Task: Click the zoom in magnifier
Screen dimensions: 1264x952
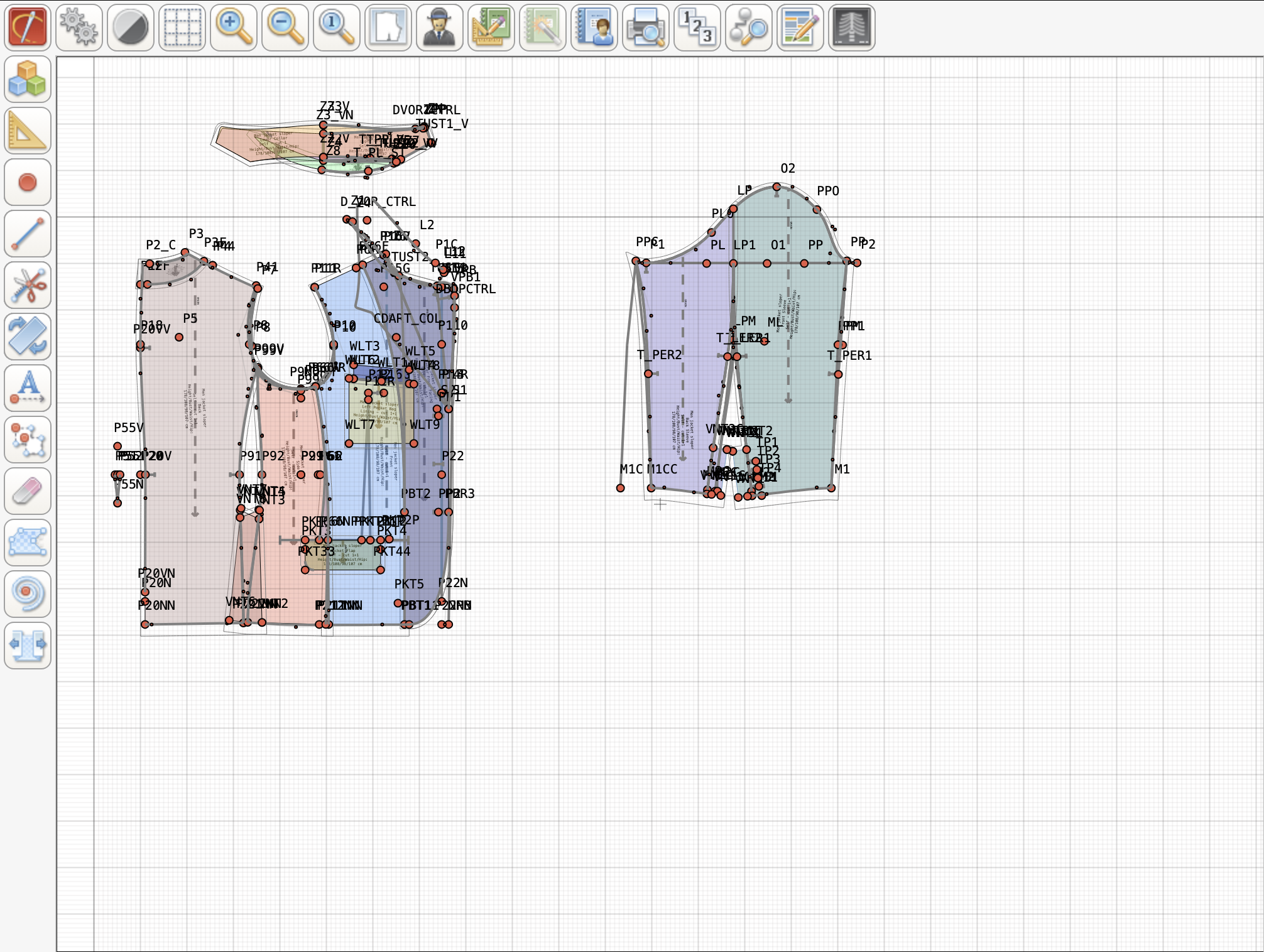Action: (x=234, y=28)
